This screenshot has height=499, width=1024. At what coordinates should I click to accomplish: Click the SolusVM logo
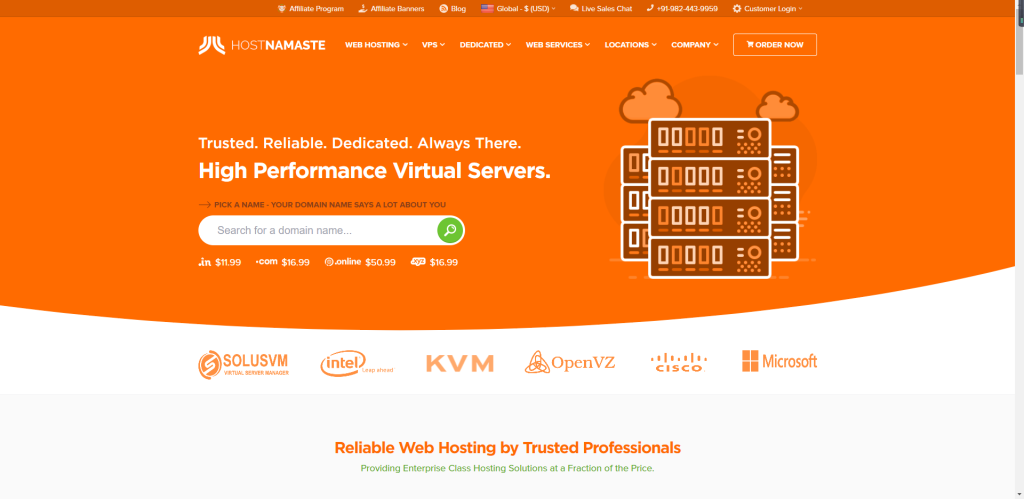244,364
